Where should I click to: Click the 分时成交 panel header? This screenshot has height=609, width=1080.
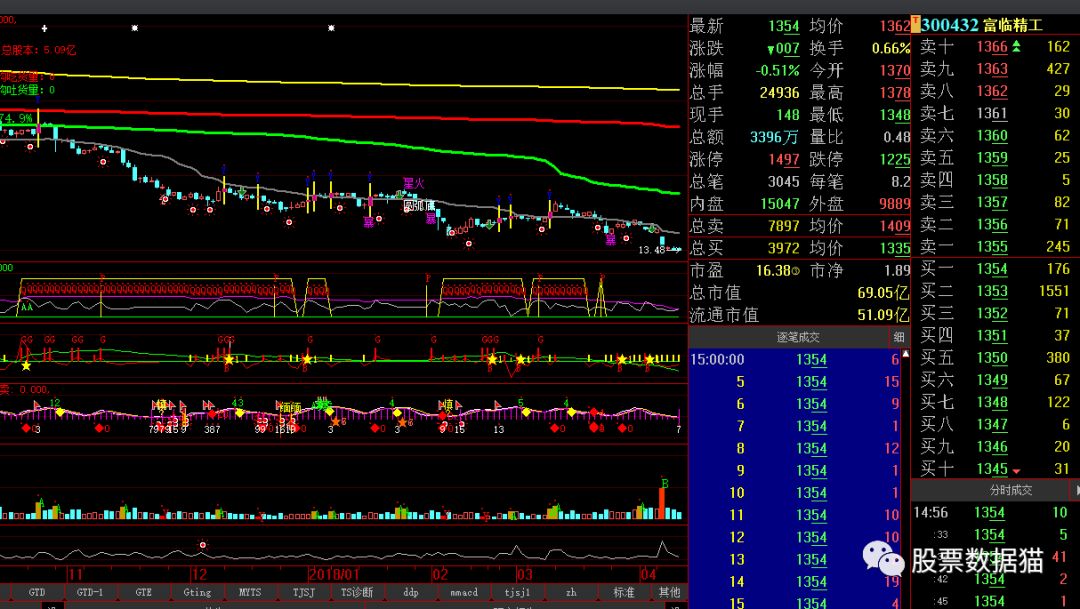click(x=1010, y=490)
